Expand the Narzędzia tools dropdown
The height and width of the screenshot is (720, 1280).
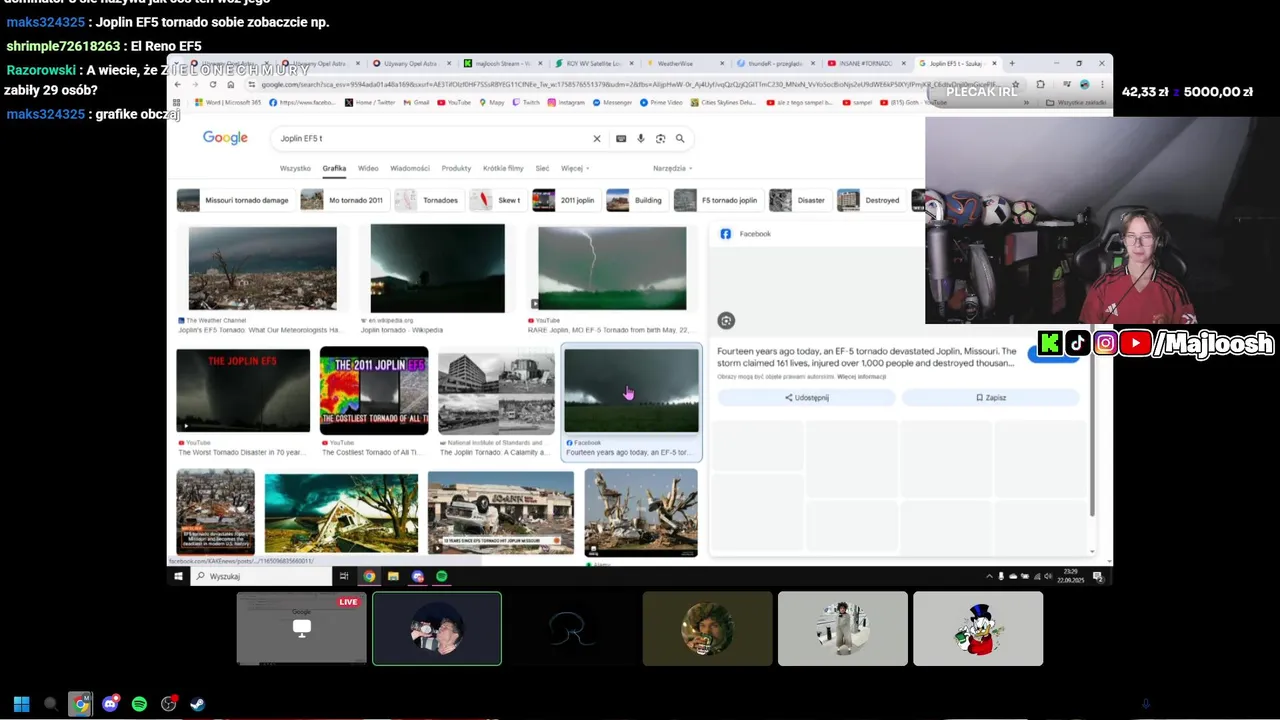pyautogui.click(x=673, y=168)
